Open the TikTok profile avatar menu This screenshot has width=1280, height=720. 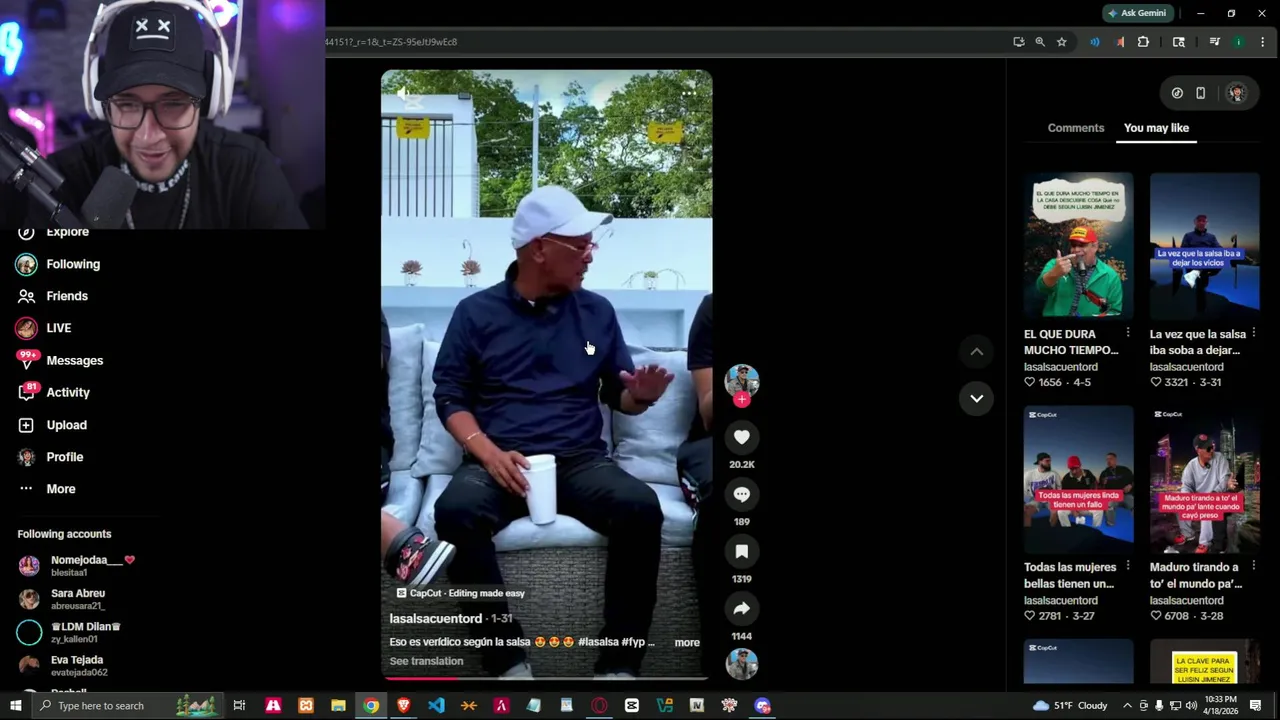click(1237, 93)
